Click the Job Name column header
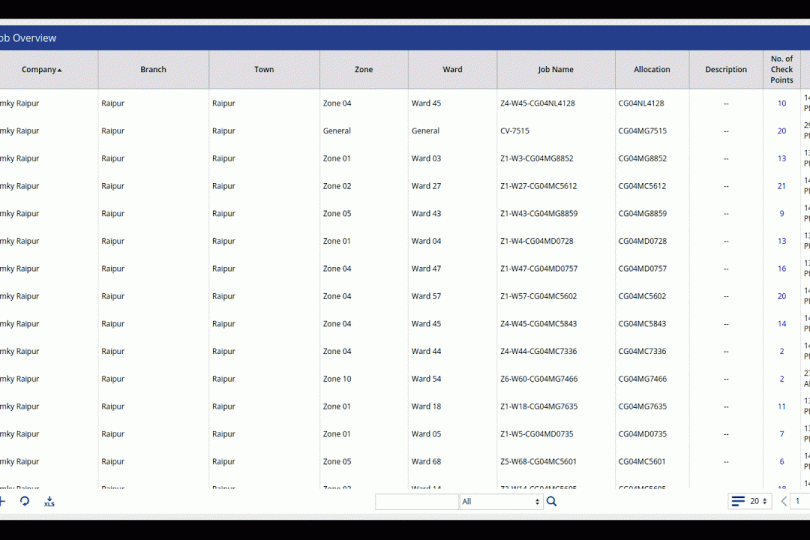The height and width of the screenshot is (540, 810). [x=556, y=70]
